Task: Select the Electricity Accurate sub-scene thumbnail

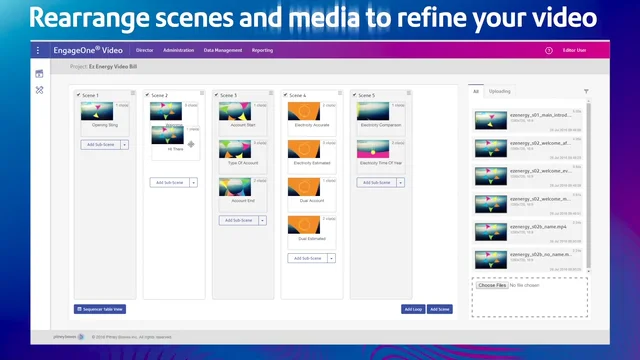Action: (304, 111)
